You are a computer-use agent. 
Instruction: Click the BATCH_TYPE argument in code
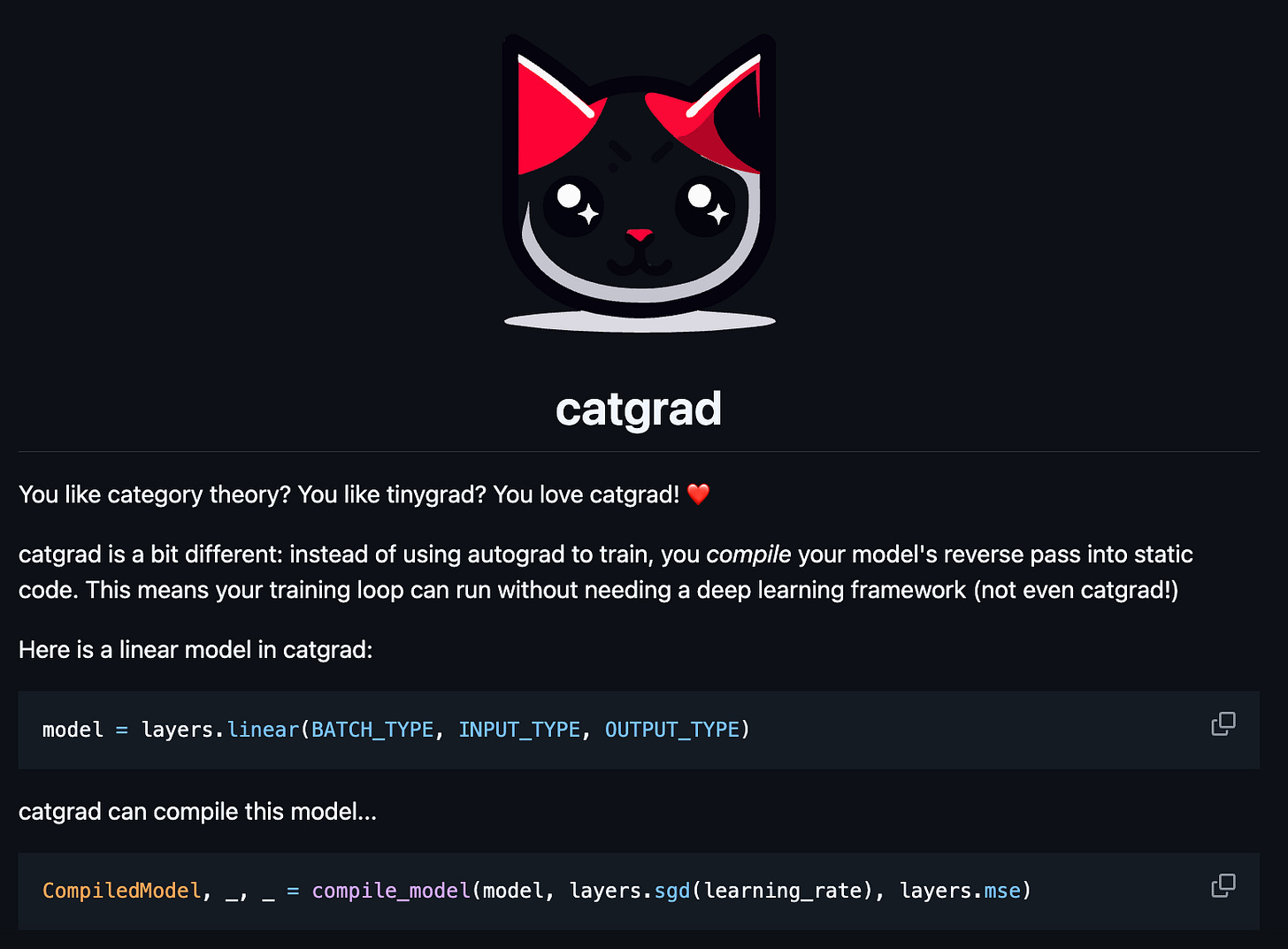click(x=372, y=730)
